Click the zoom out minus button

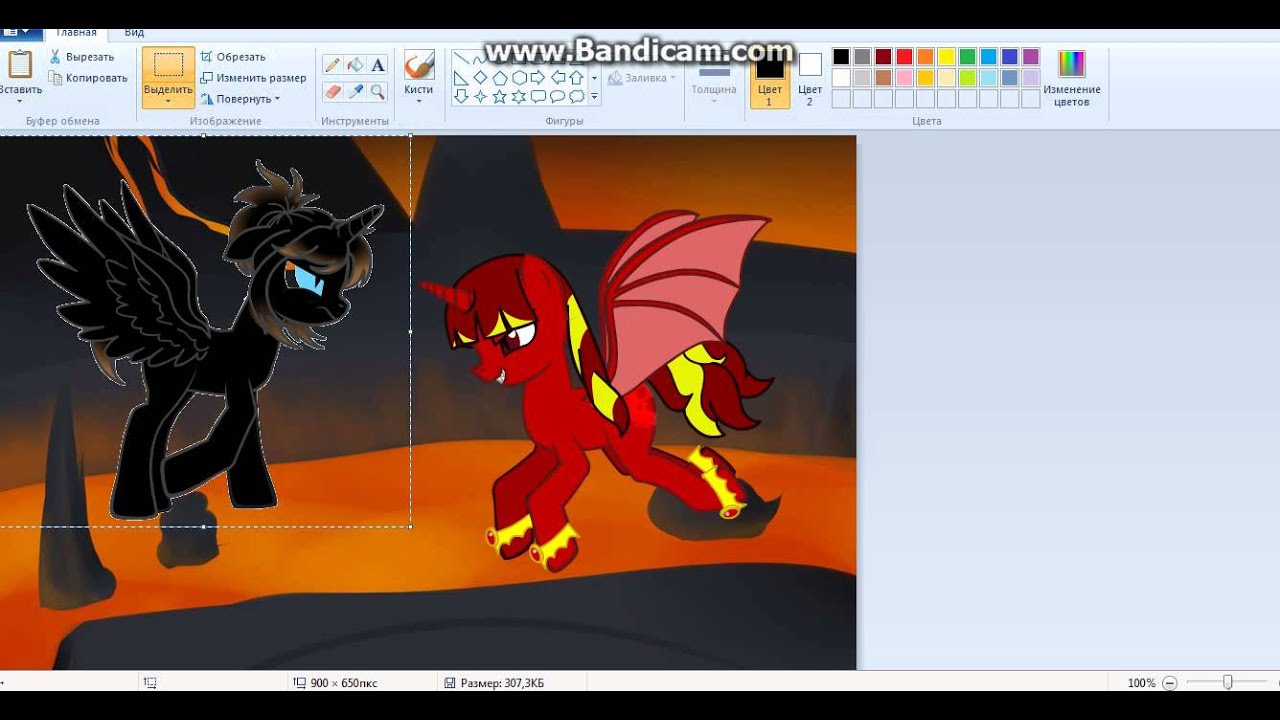pyautogui.click(x=1170, y=683)
